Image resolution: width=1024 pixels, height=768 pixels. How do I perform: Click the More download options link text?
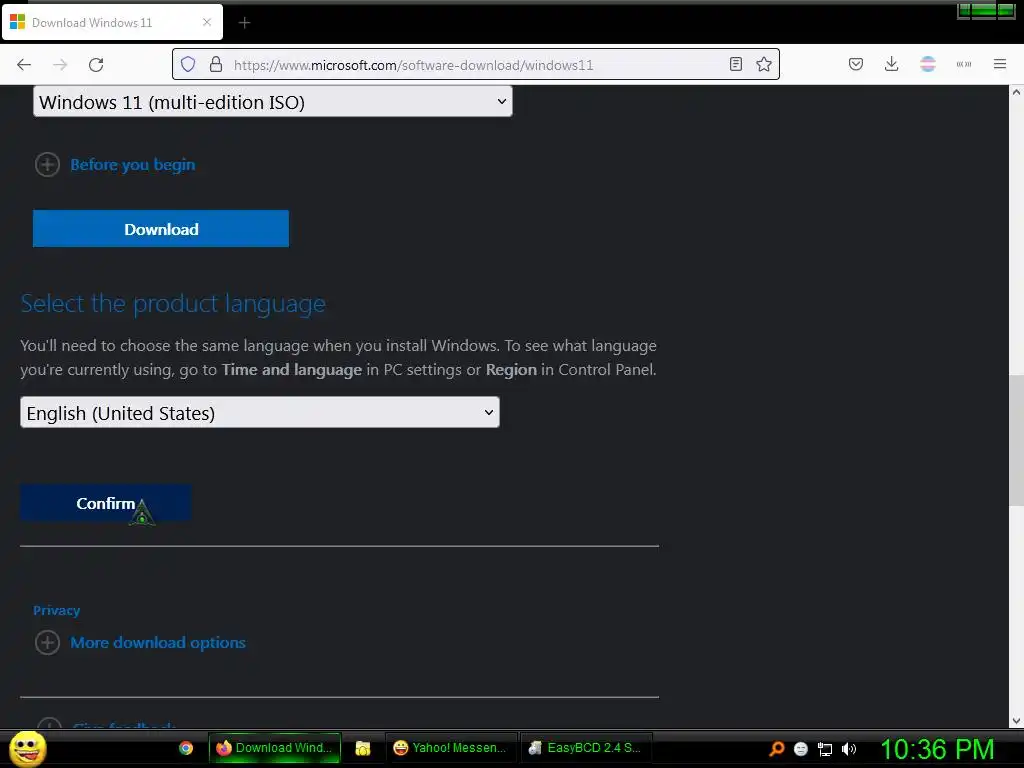point(158,643)
